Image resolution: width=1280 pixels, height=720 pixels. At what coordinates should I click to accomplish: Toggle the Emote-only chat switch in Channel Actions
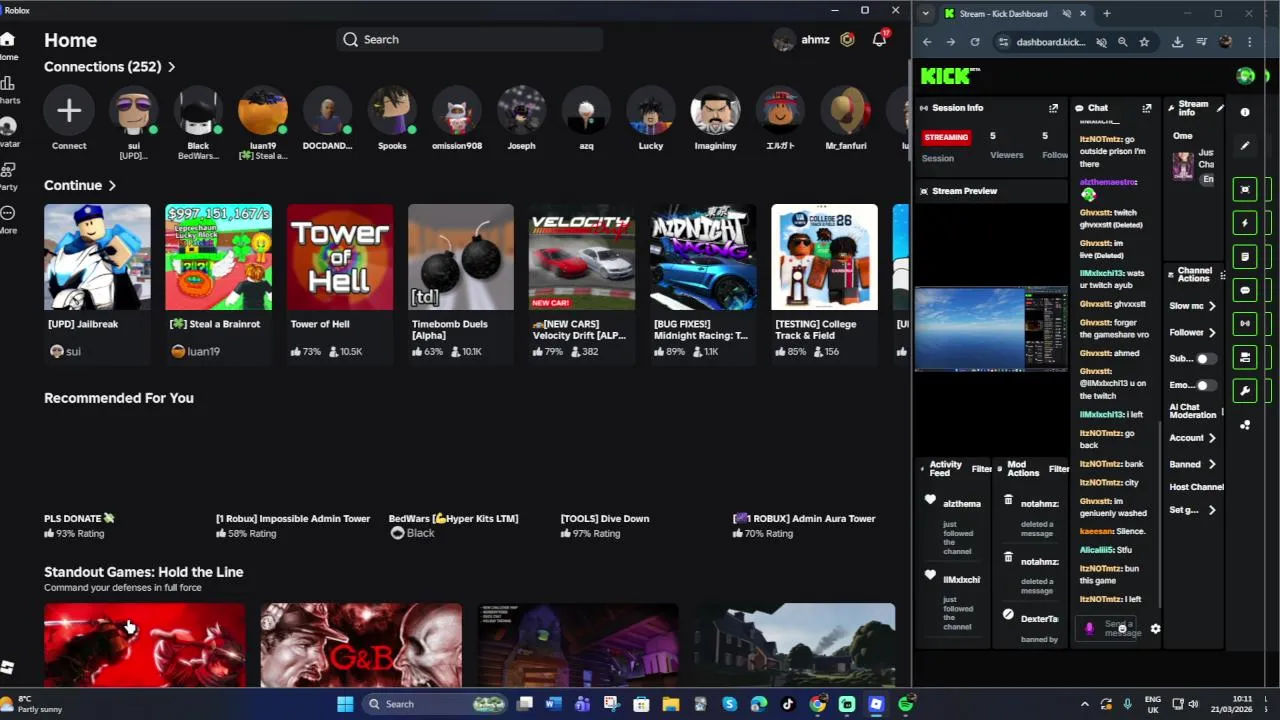[x=1207, y=385]
